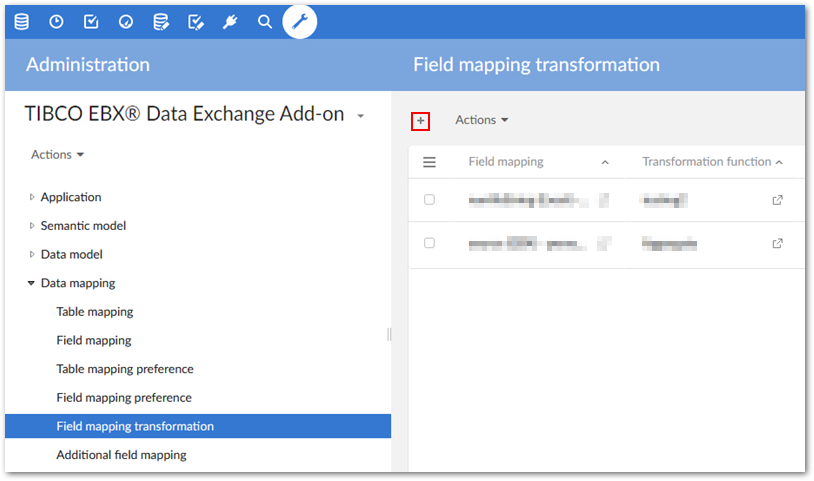Open the database icon in top bar
814x481 pixels.
pyautogui.click(x=21, y=21)
